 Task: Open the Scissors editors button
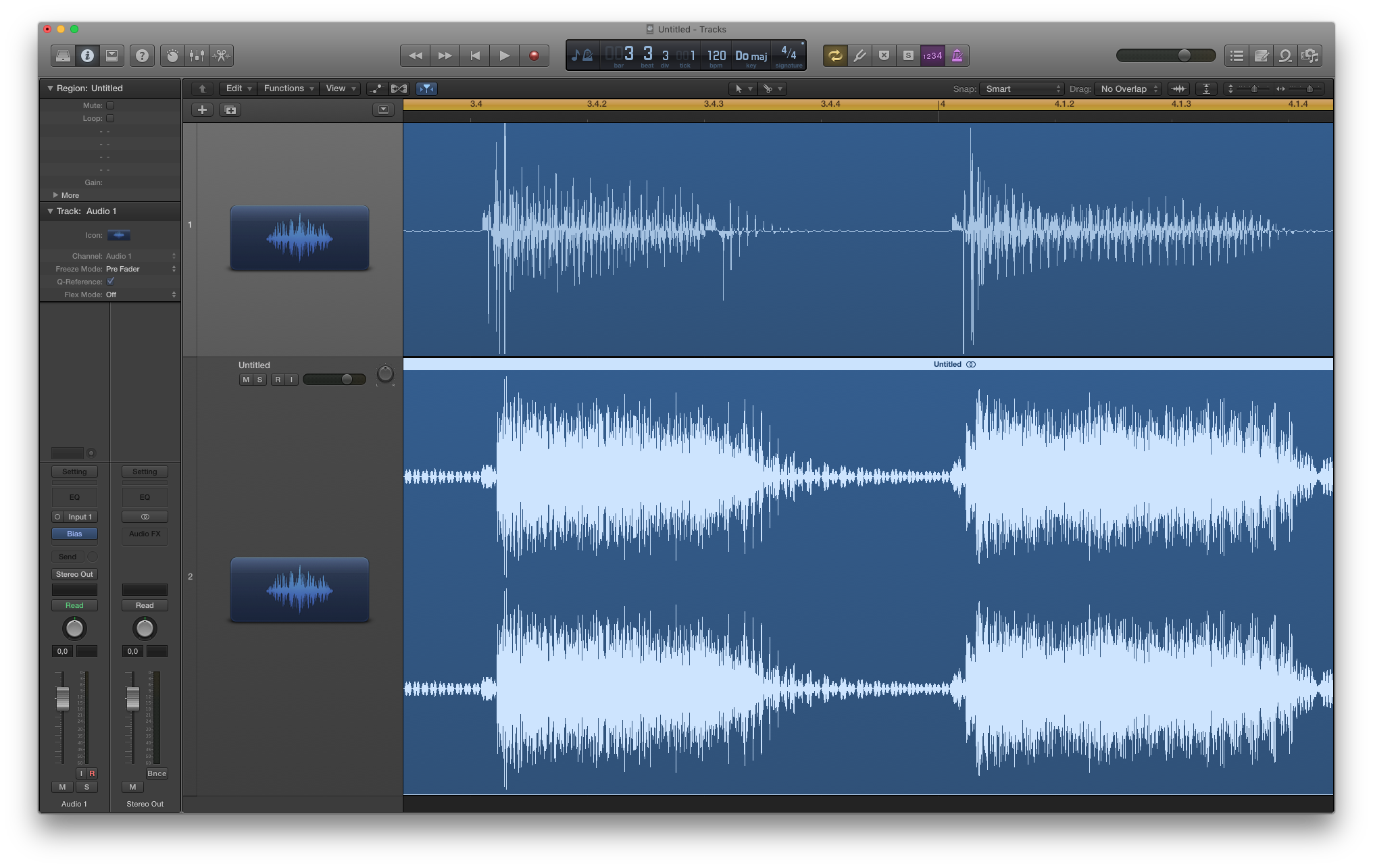(222, 56)
